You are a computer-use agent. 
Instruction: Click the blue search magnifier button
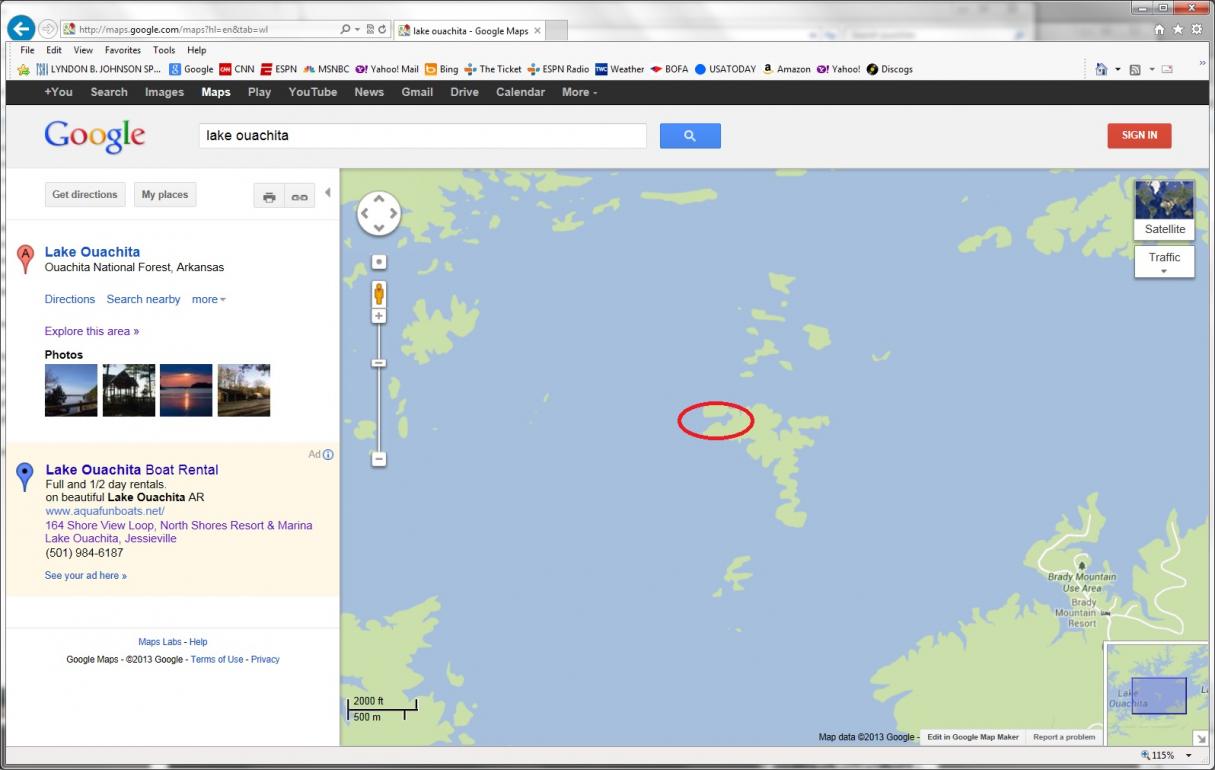[x=690, y=136]
